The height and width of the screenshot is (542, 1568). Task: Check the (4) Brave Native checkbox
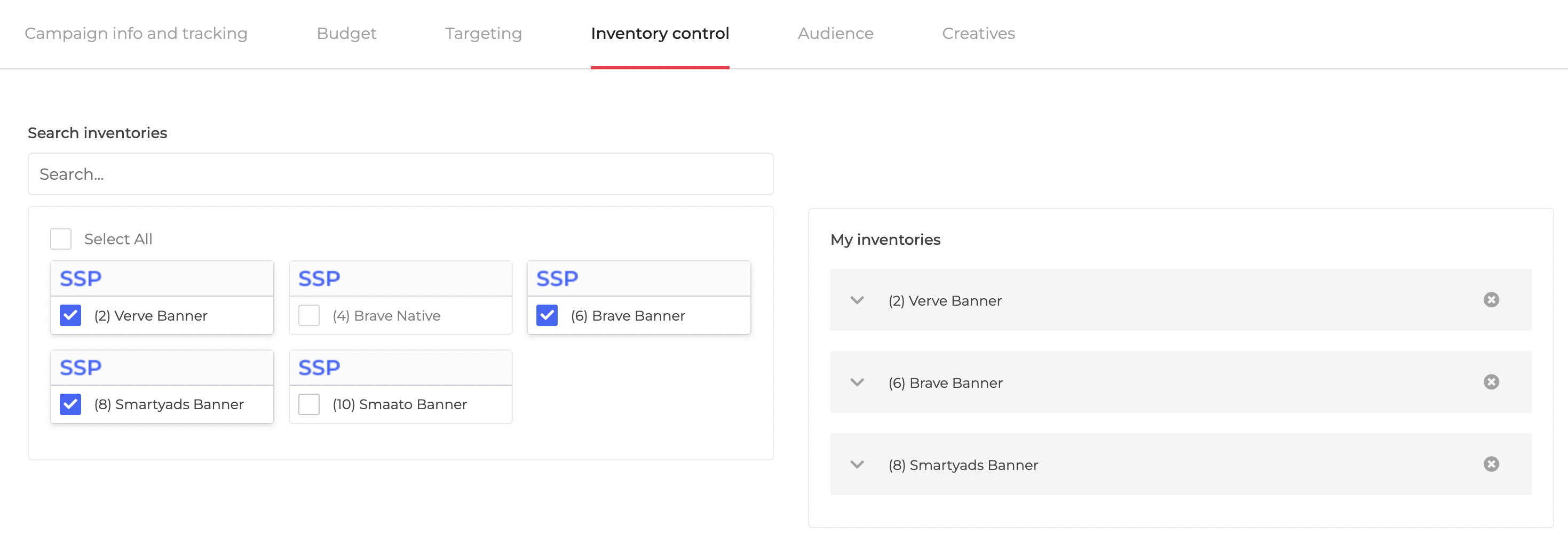308,315
